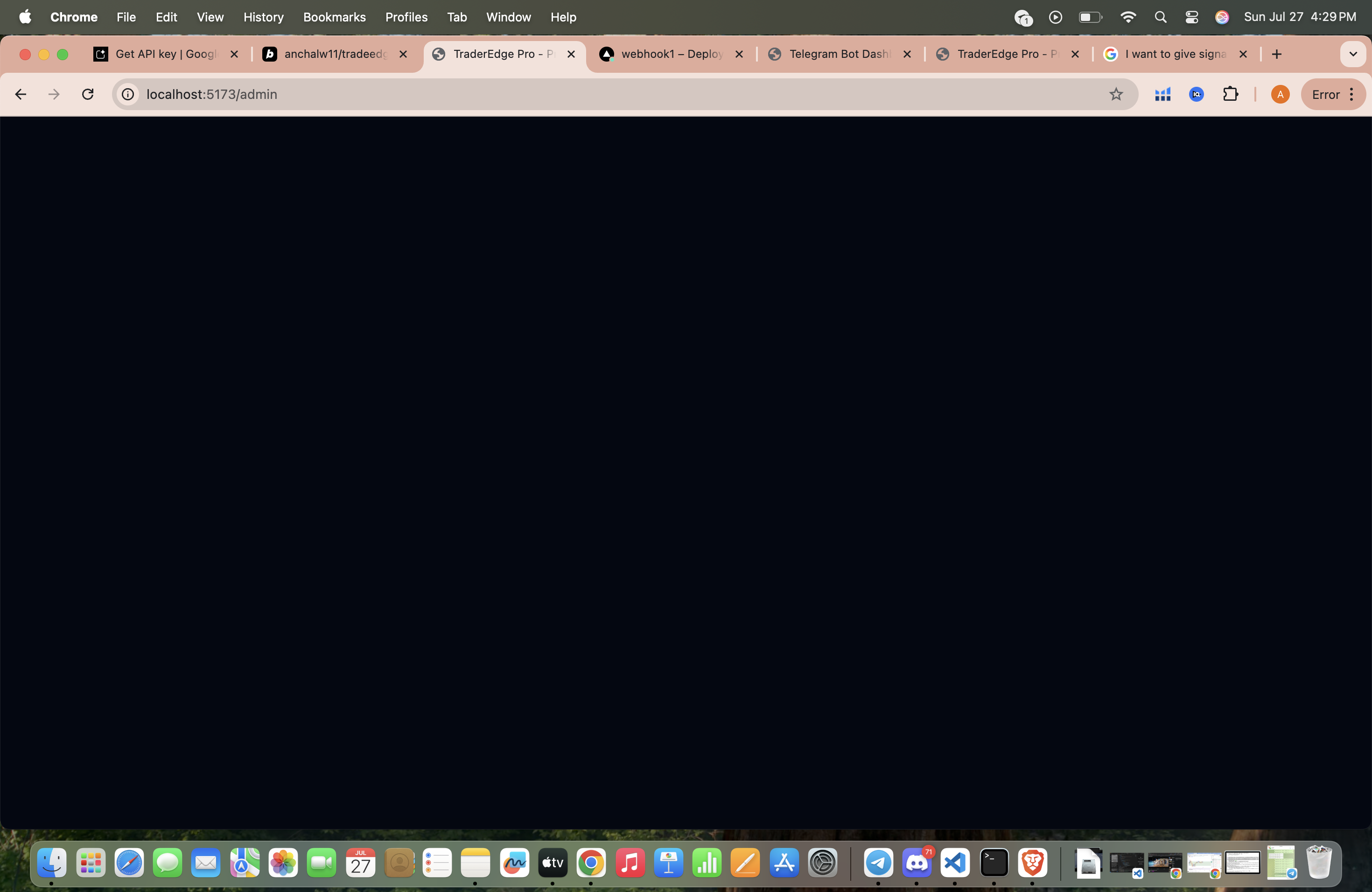1372x892 pixels.
Task: Close the Get API key tab
Action: 234,54
